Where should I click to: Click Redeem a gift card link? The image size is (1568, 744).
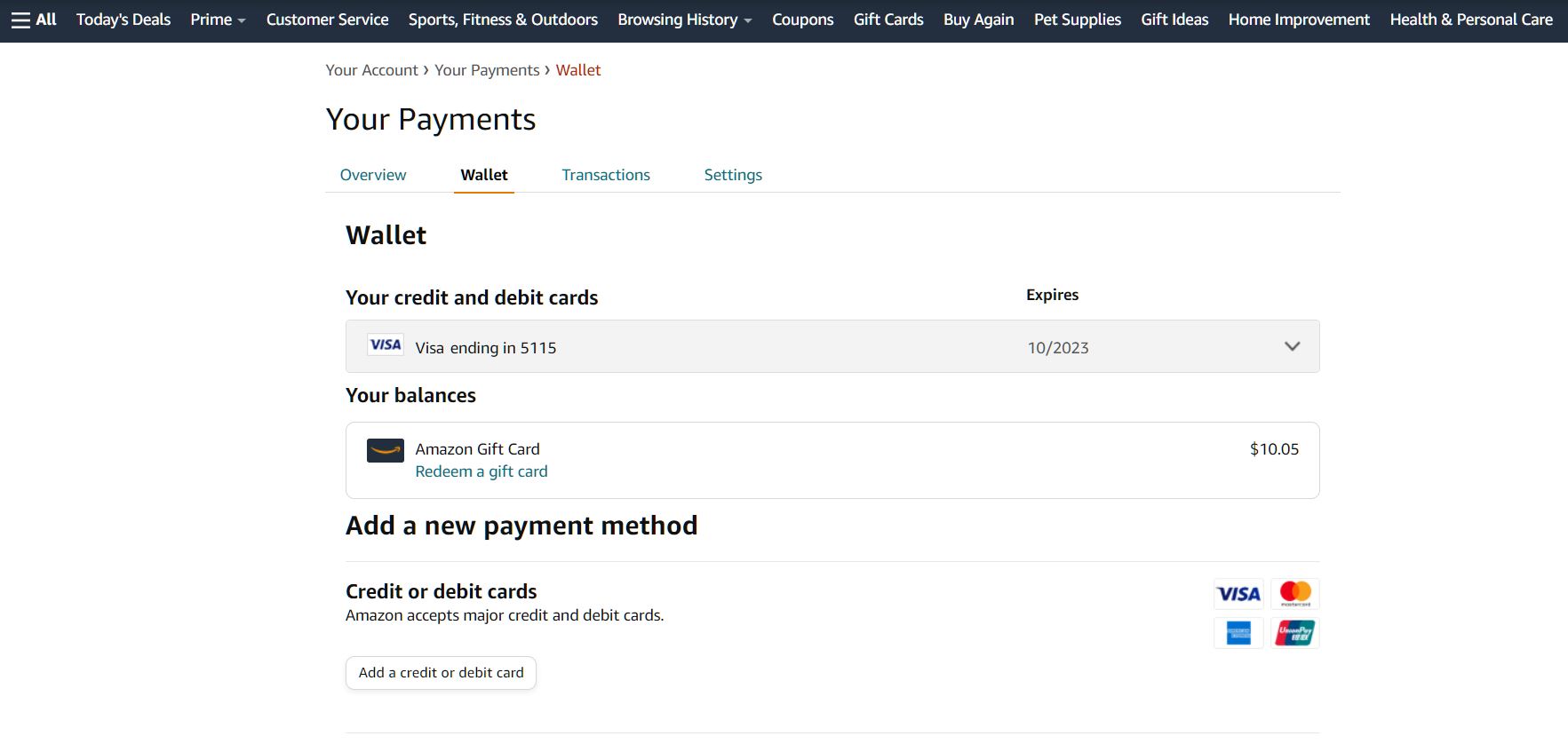click(x=482, y=471)
